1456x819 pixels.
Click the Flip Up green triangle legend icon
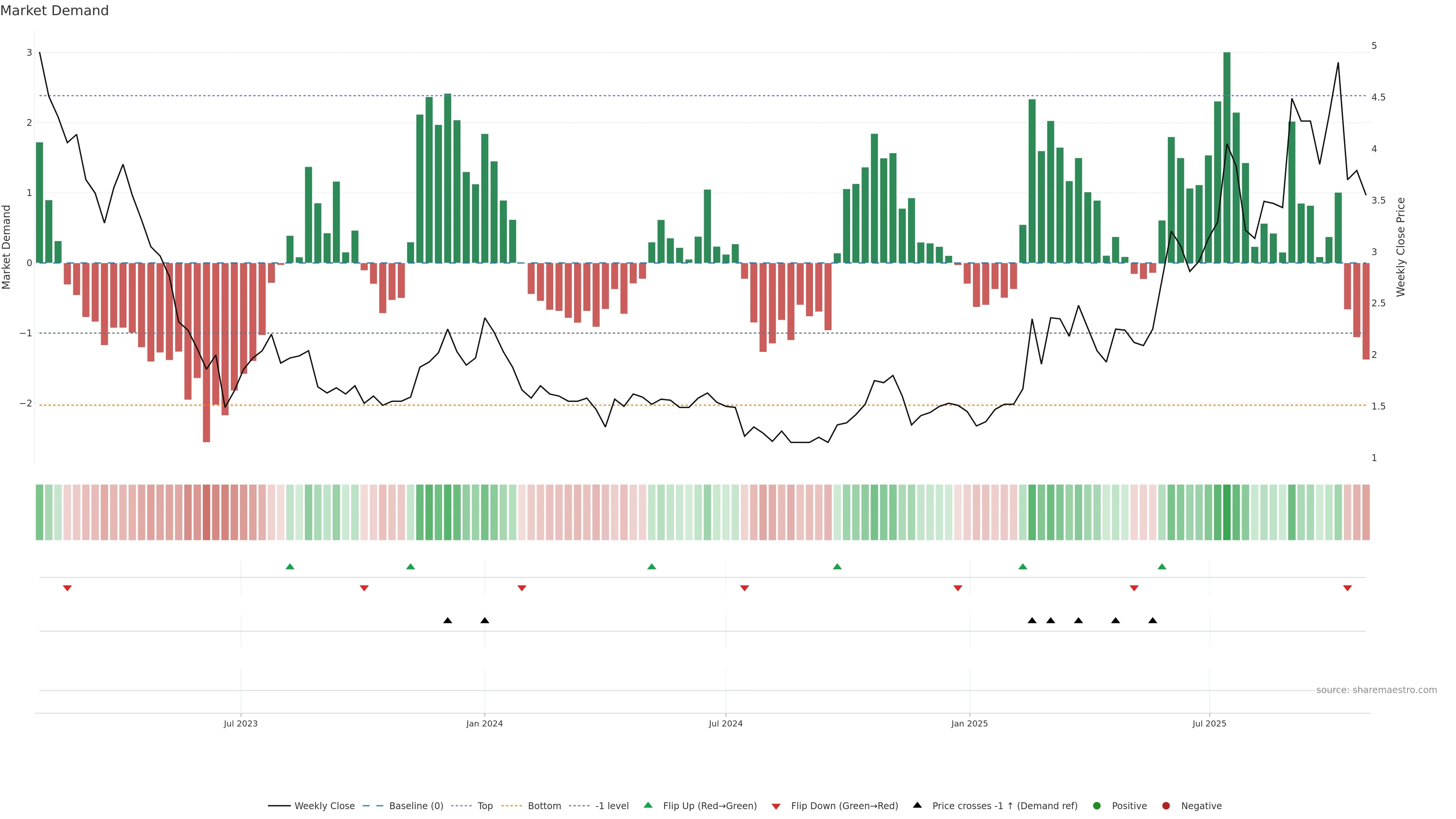pos(648,805)
